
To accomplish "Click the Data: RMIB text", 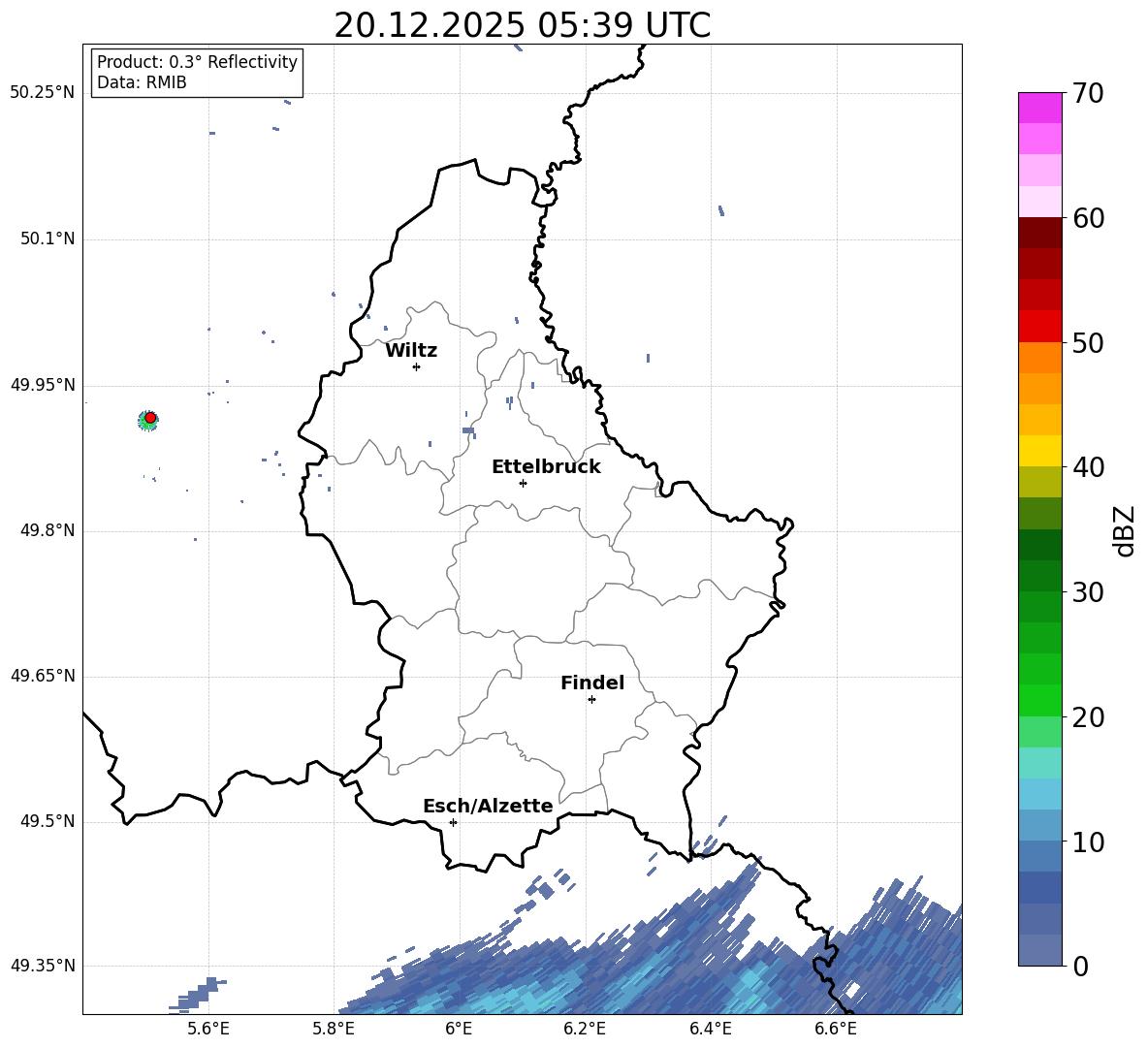I will 142,82.
